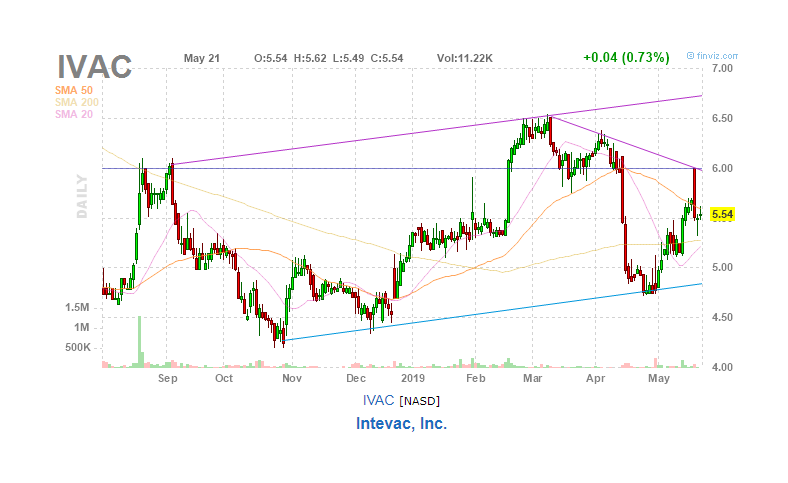Image resolution: width=788 pixels, height=483 pixels.
Task: Click the SMA 50 legend label
Action: 74,90
